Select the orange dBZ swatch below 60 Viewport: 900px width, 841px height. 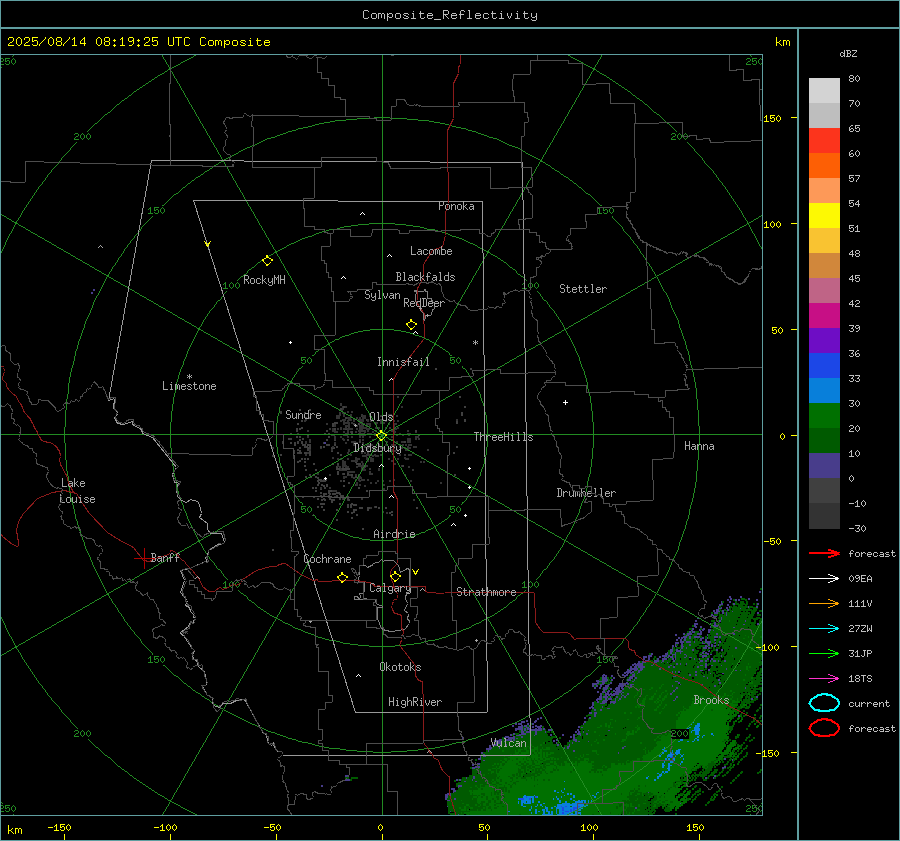(824, 165)
